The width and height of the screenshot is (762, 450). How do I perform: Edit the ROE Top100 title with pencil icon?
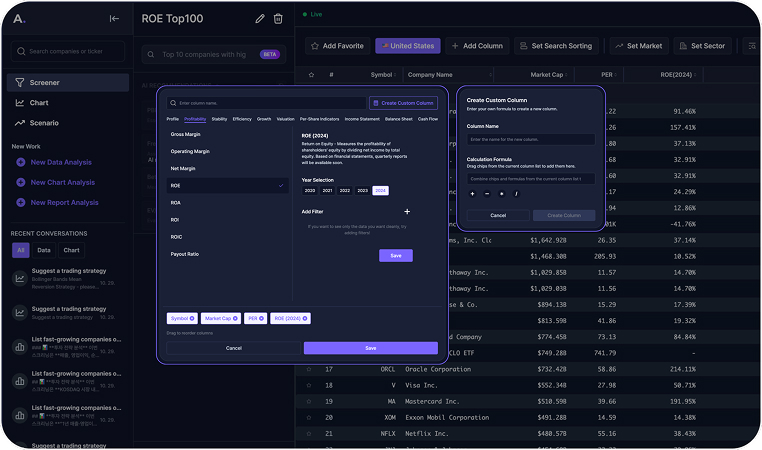click(x=260, y=18)
